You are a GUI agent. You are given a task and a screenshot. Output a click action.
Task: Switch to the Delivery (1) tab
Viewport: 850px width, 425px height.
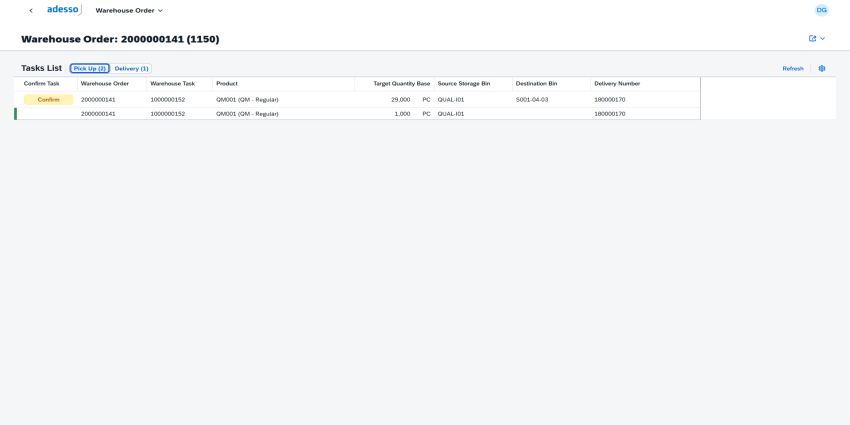pos(131,69)
